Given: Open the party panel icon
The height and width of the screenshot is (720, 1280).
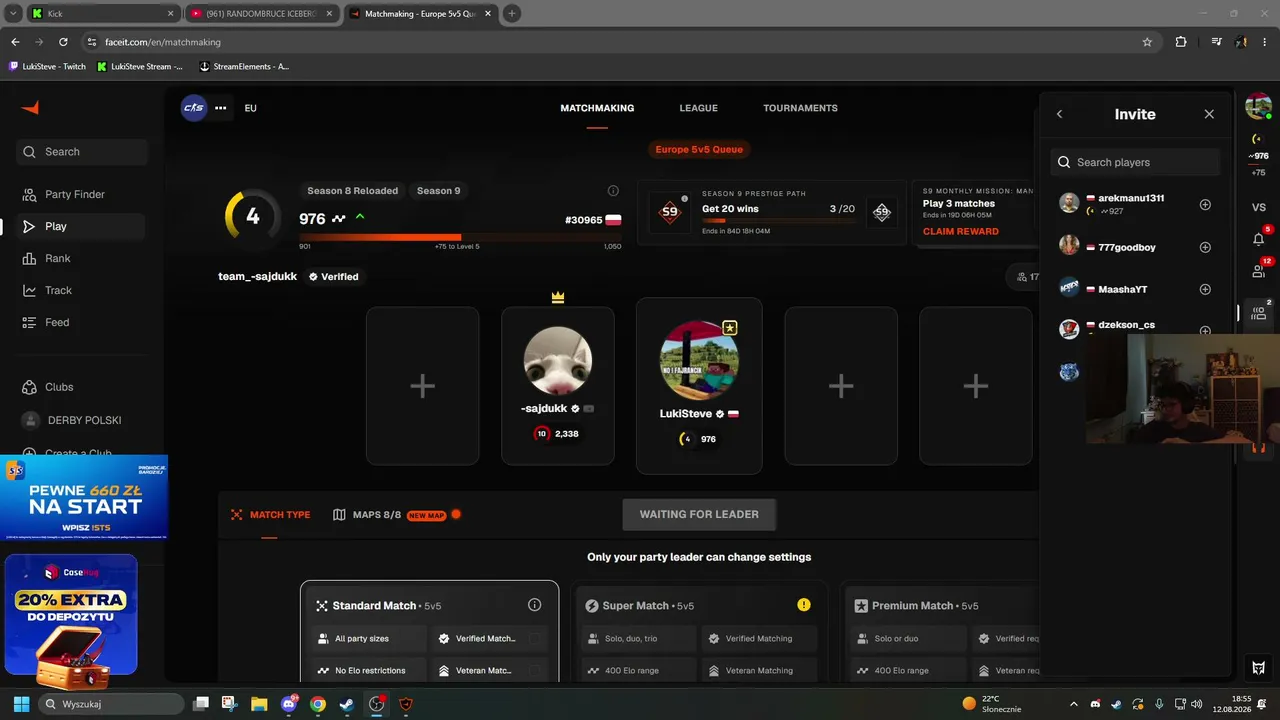Looking at the screenshot, I should pyautogui.click(x=1259, y=313).
